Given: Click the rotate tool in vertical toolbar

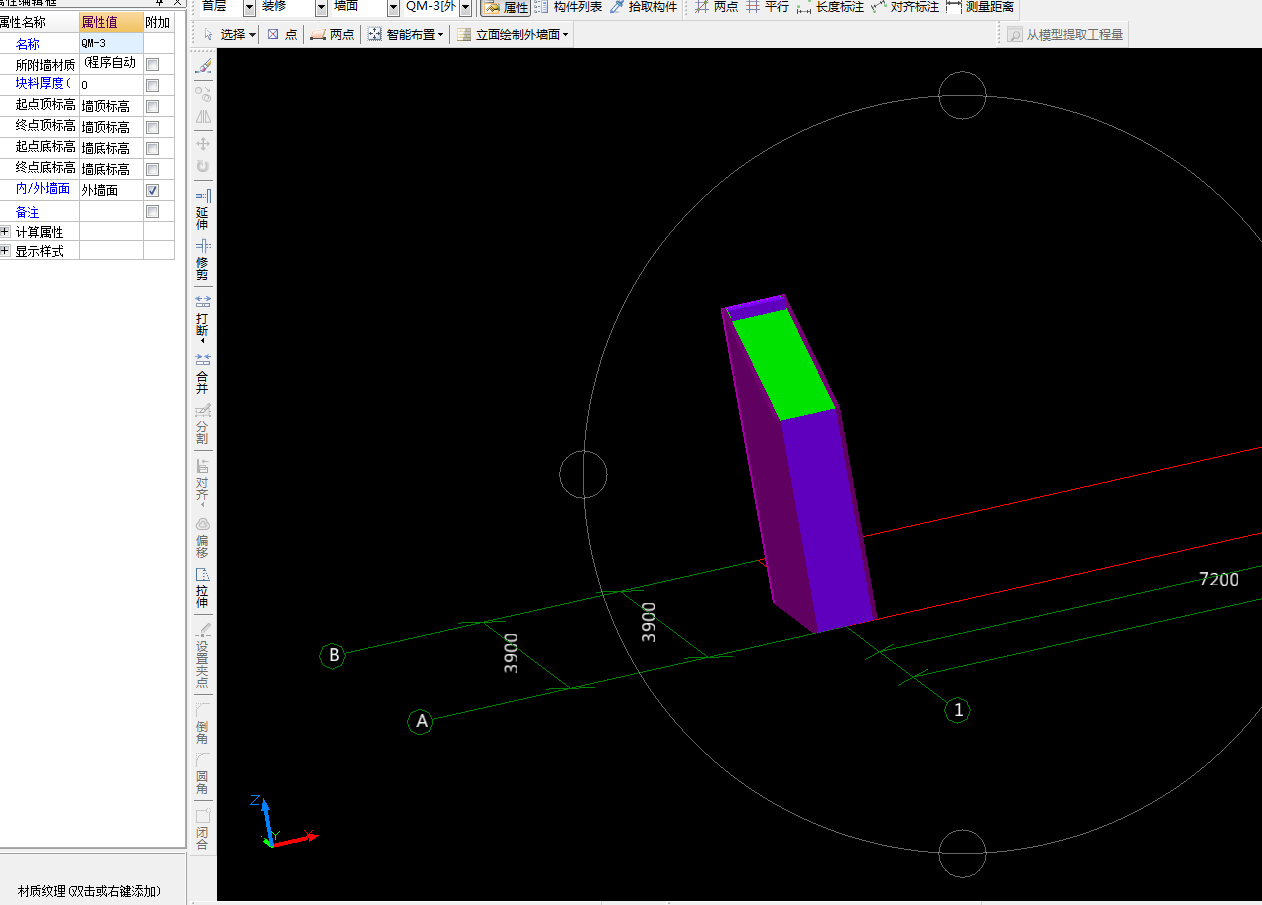Looking at the screenshot, I should pos(203,167).
